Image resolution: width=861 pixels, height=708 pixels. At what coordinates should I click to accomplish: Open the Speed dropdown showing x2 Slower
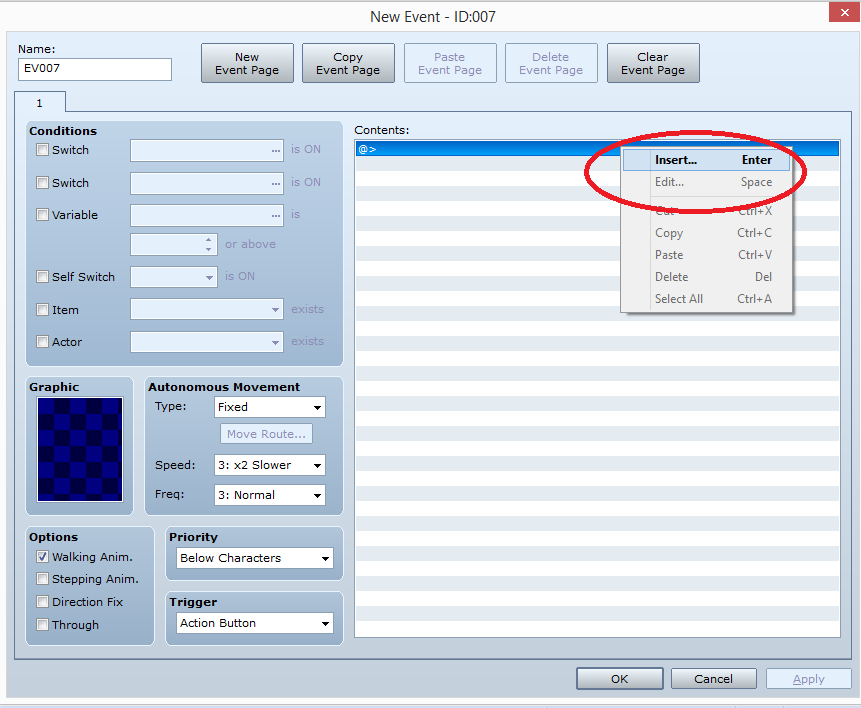coord(270,465)
